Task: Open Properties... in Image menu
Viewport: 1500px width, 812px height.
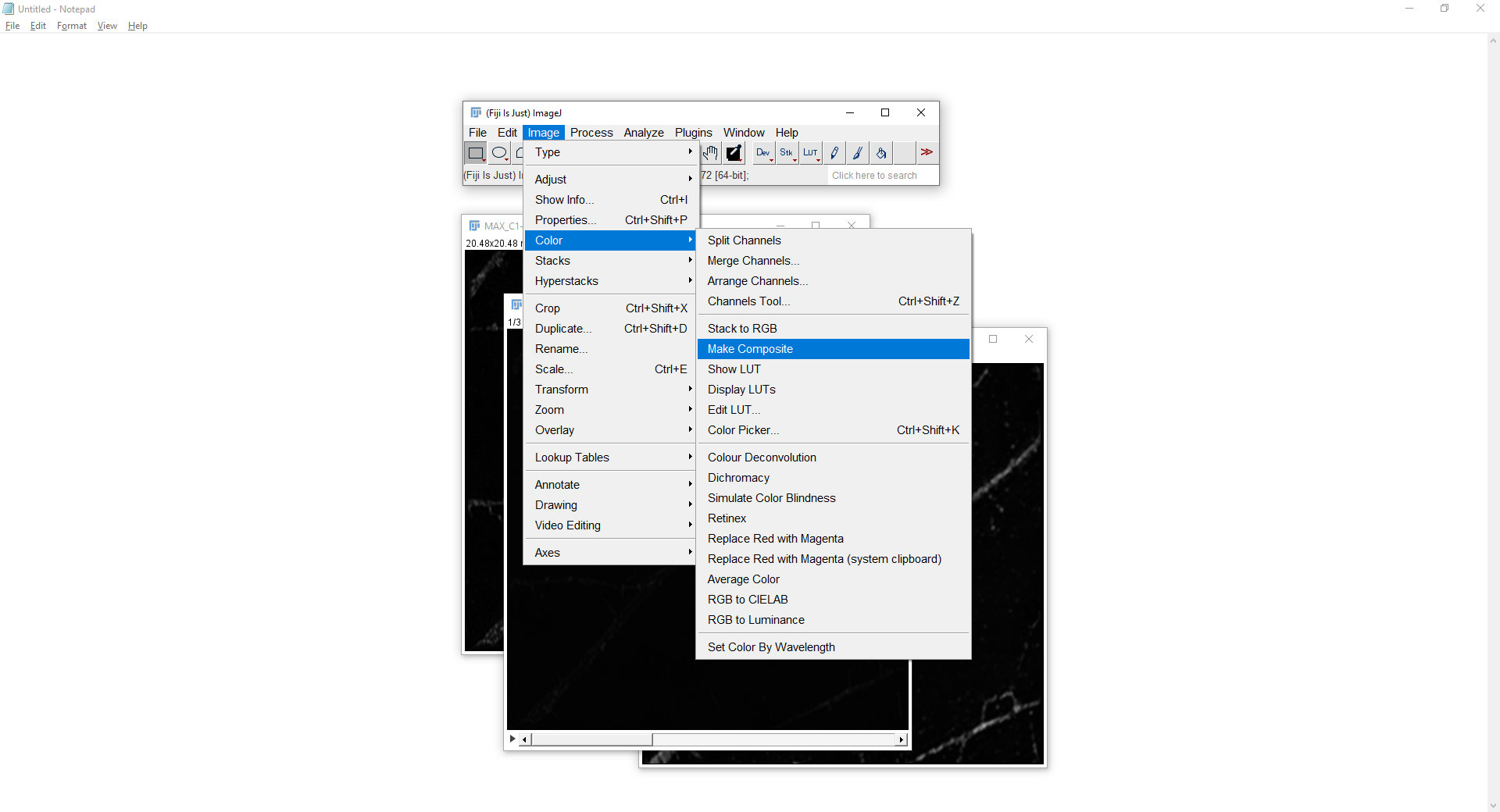Action: click(611, 220)
